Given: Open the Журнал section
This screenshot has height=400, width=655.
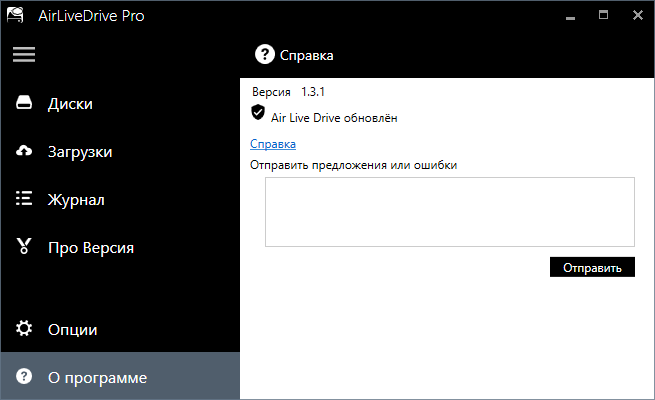Looking at the screenshot, I should (120, 199).
